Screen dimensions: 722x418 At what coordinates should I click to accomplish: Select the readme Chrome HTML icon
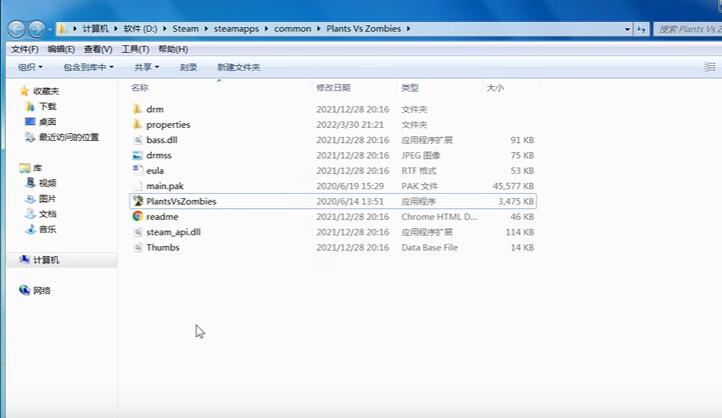tap(137, 216)
